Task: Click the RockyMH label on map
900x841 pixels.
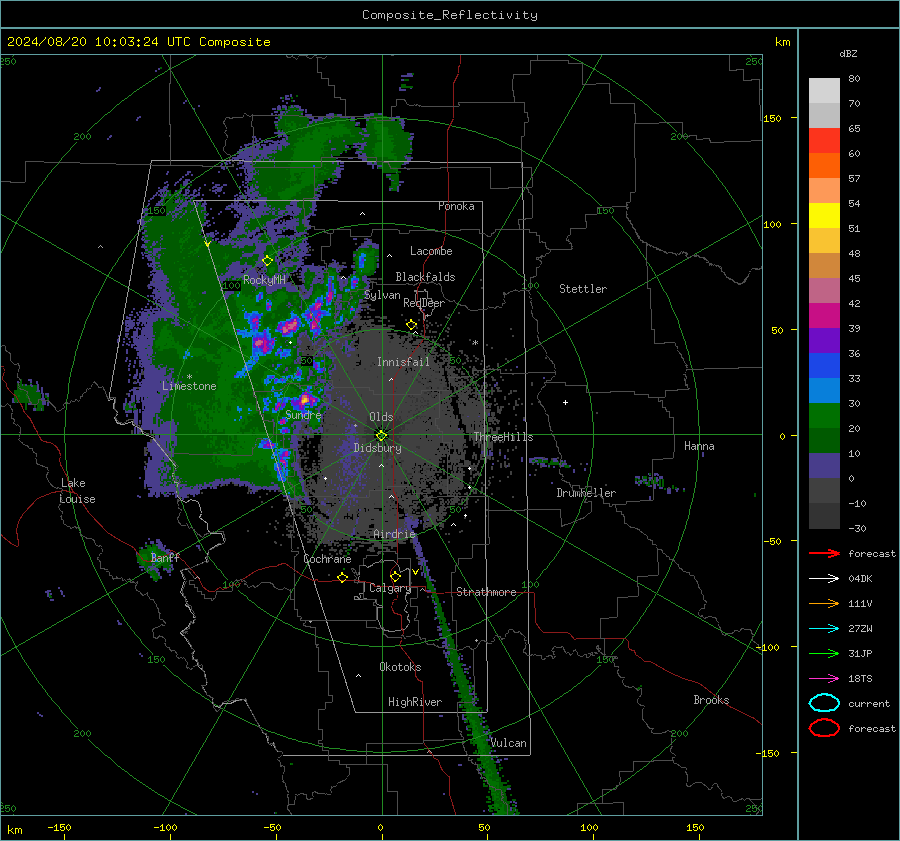Action: 264,280
